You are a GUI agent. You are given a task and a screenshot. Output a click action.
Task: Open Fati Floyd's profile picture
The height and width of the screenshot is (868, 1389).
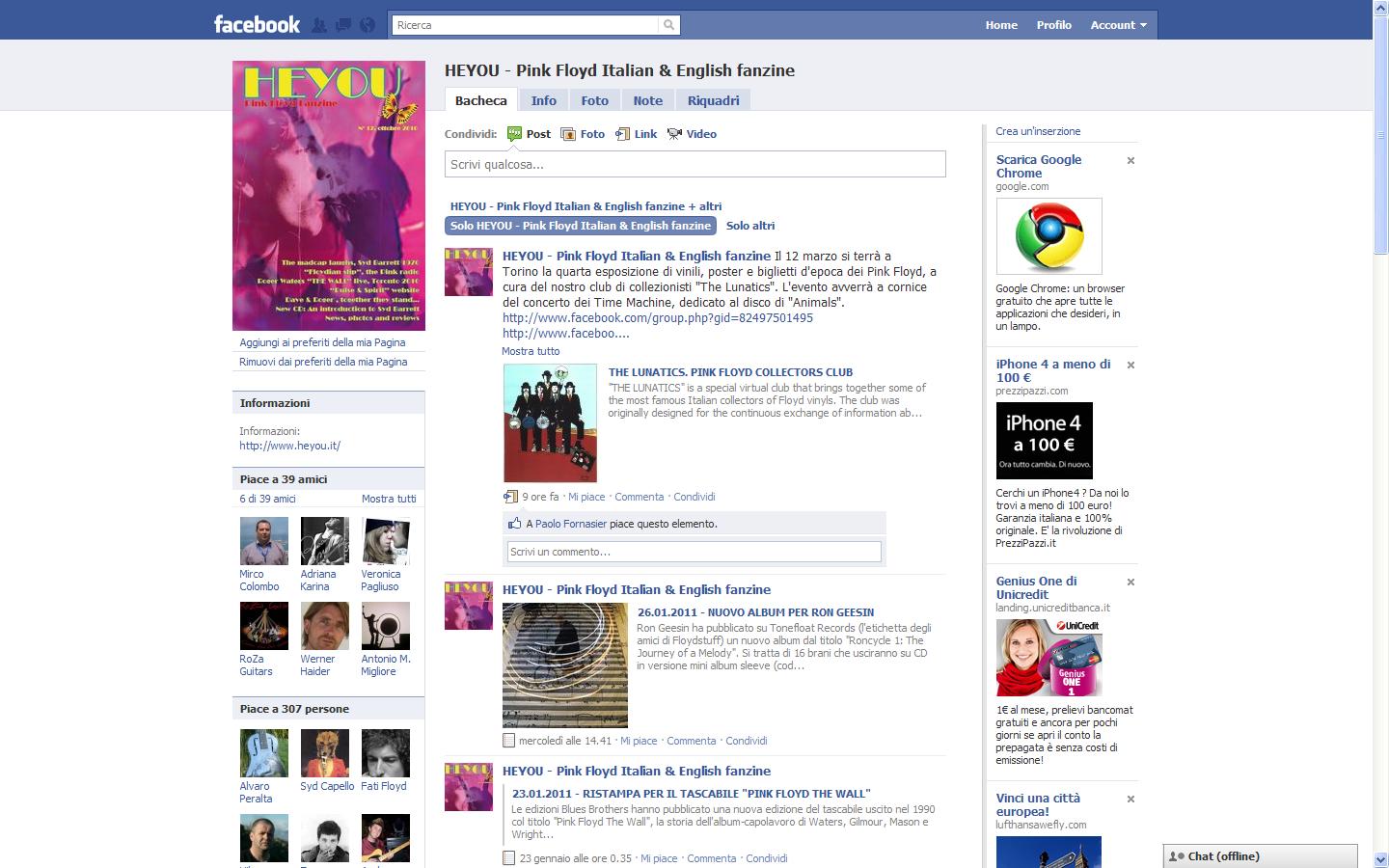pos(386,753)
